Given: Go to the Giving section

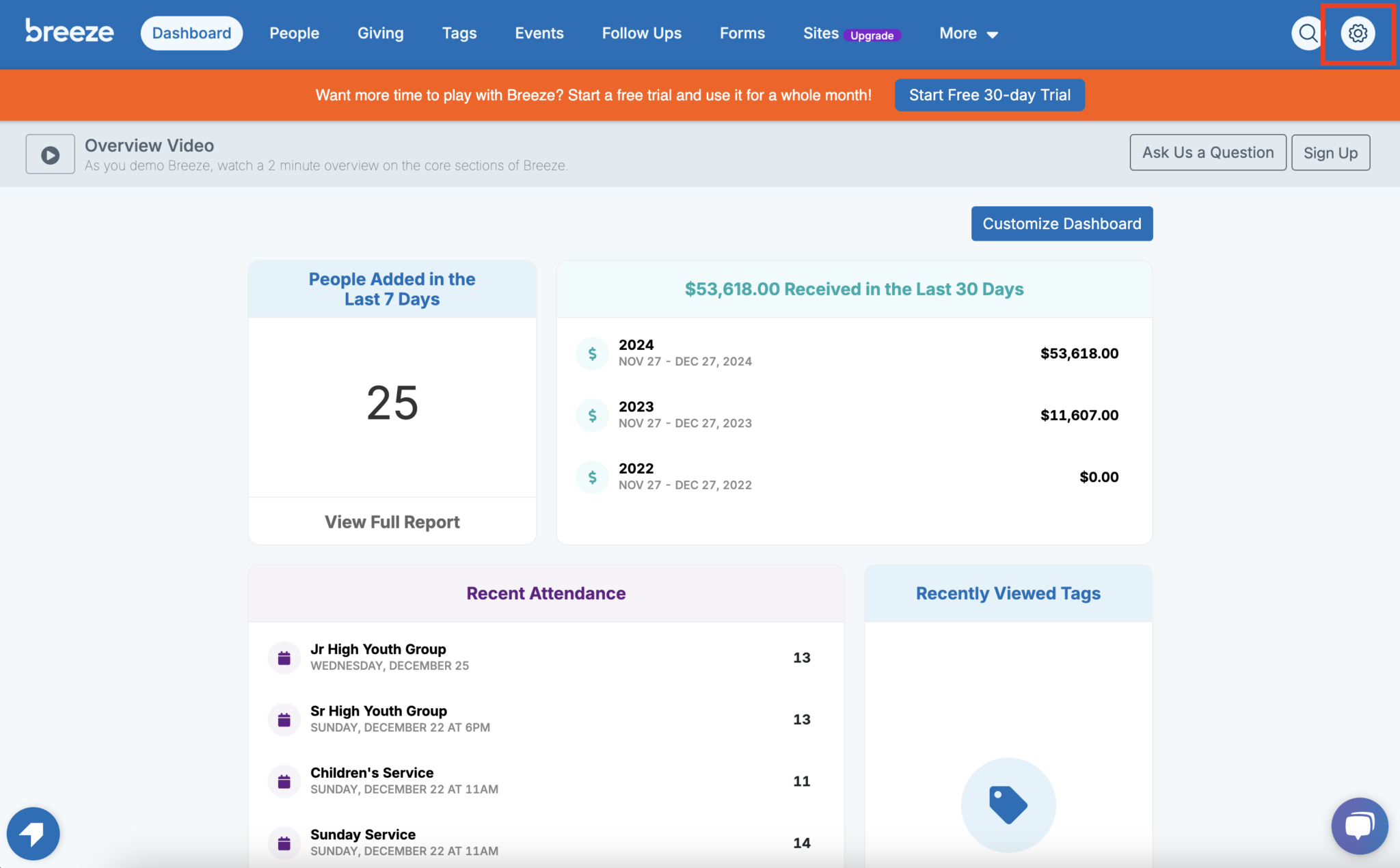Looking at the screenshot, I should (380, 33).
